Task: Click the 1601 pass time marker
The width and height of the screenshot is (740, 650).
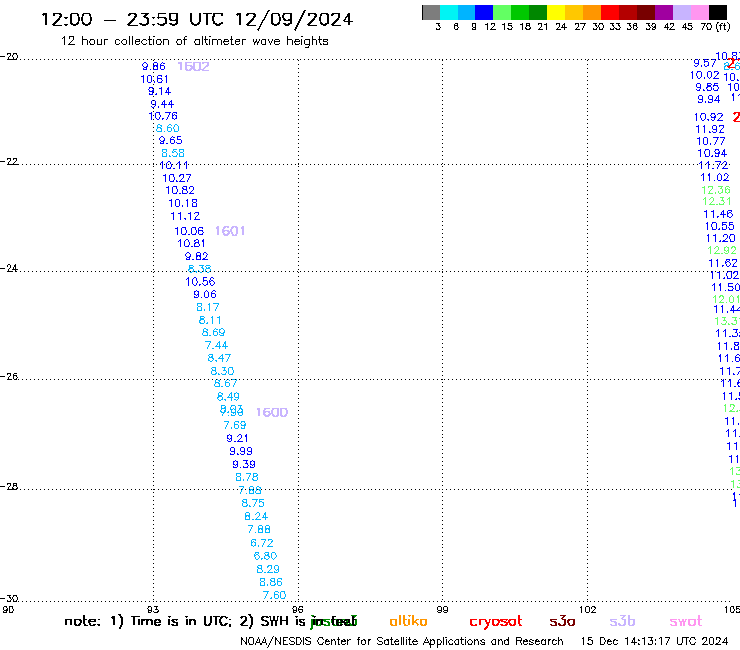Action: click(230, 231)
